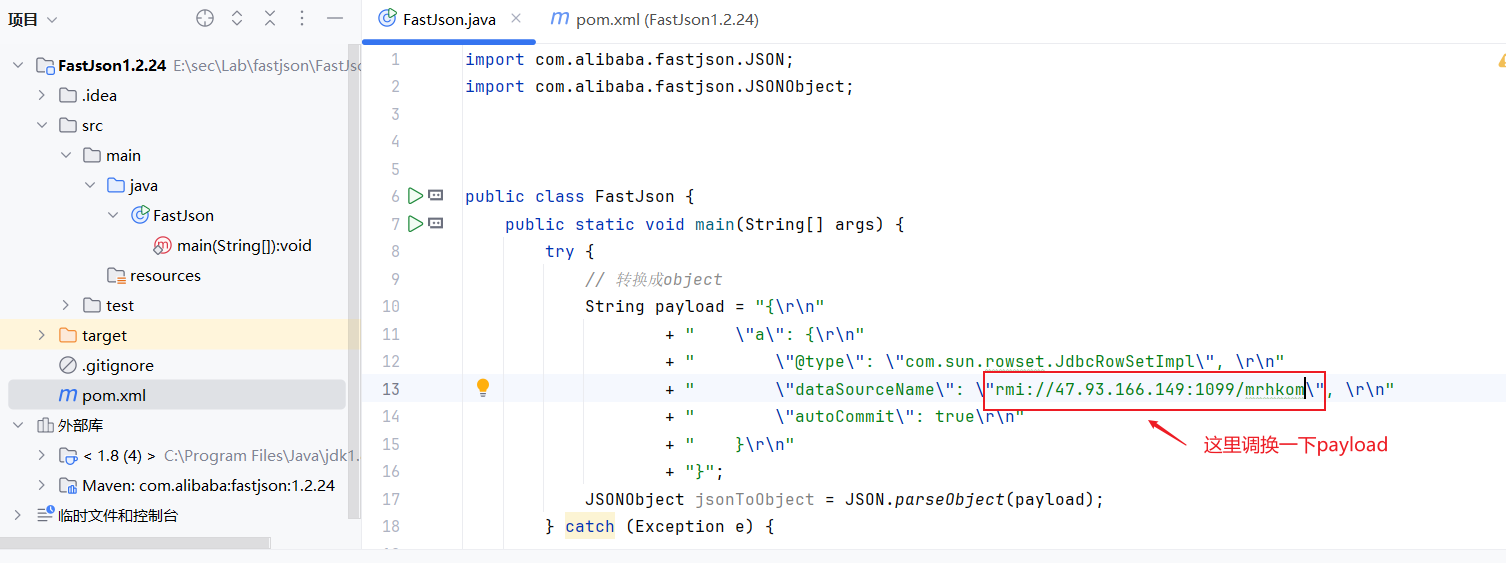Click the warning indicator at the editor's top right
1506x563 pixels.
tap(1502, 61)
